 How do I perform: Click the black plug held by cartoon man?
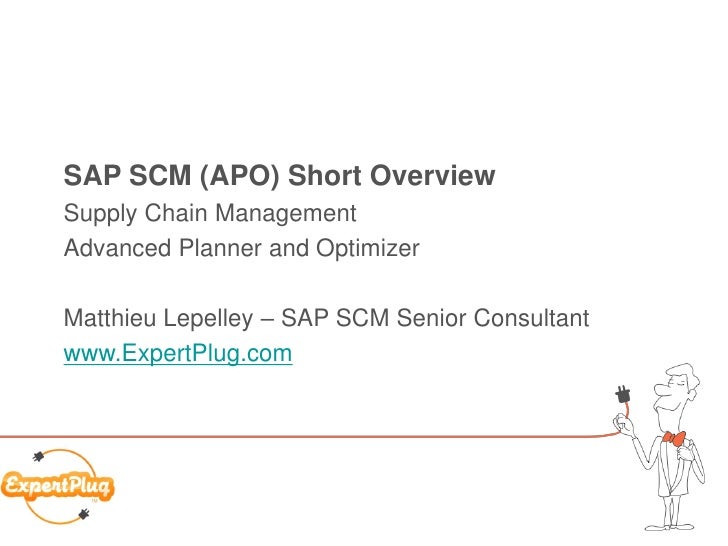pyautogui.click(x=623, y=394)
